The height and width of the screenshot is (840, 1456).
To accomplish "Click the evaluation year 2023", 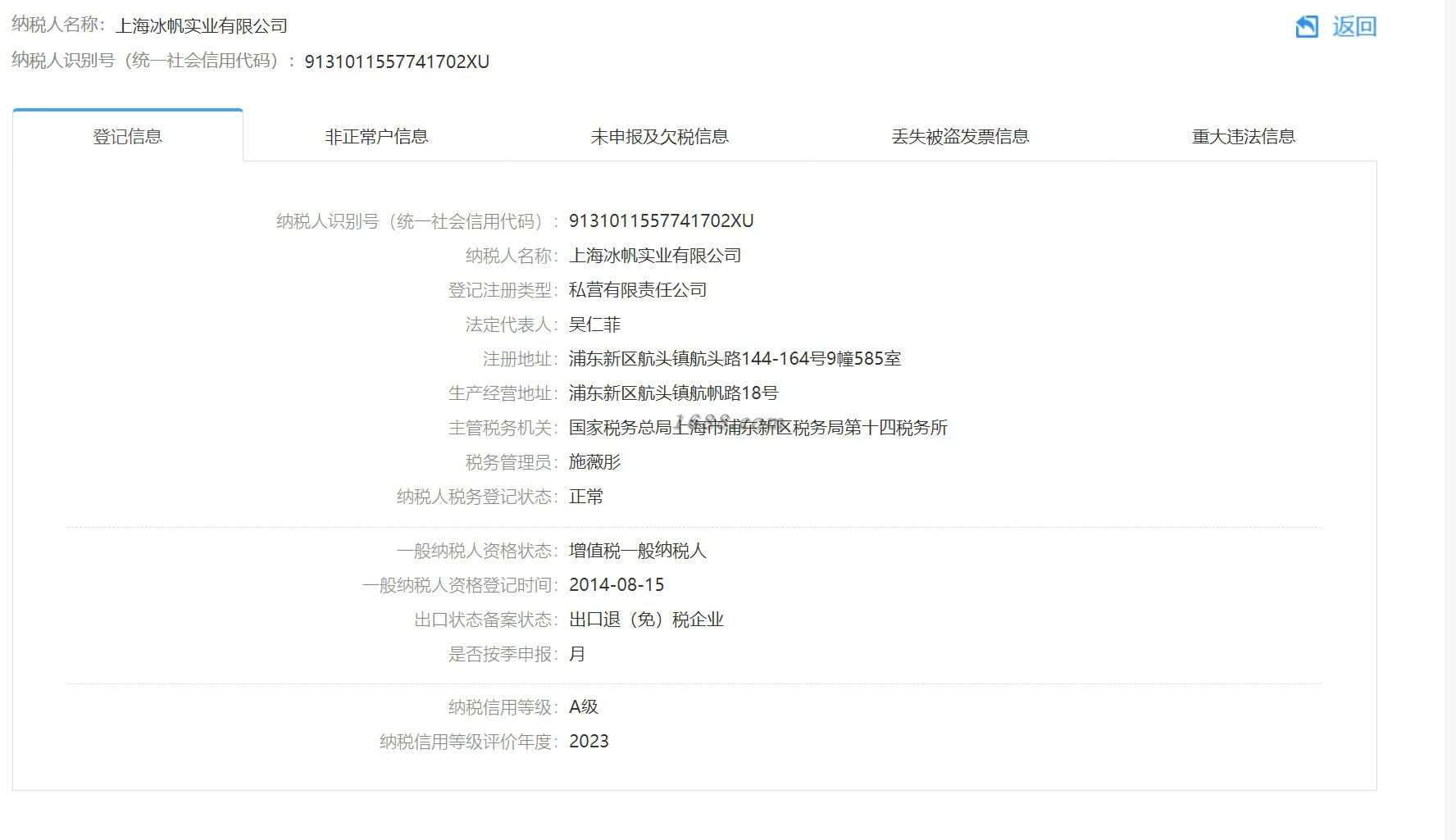I will (589, 742).
